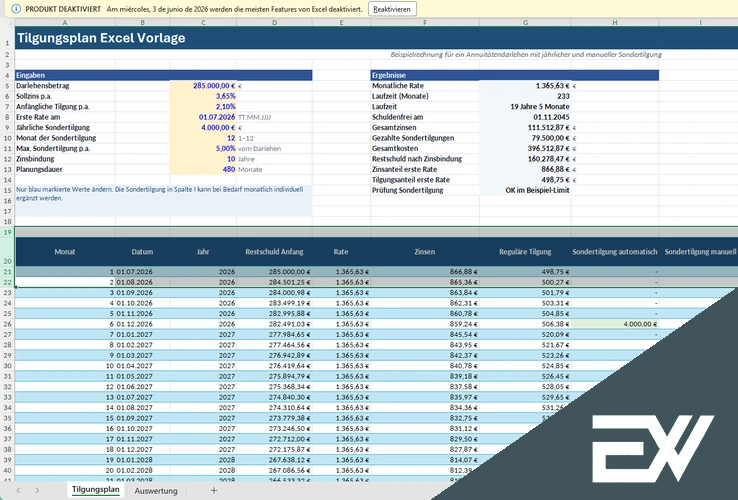
Task: Select the Erste Rate am date 01.07.2026
Action: (x=203, y=117)
